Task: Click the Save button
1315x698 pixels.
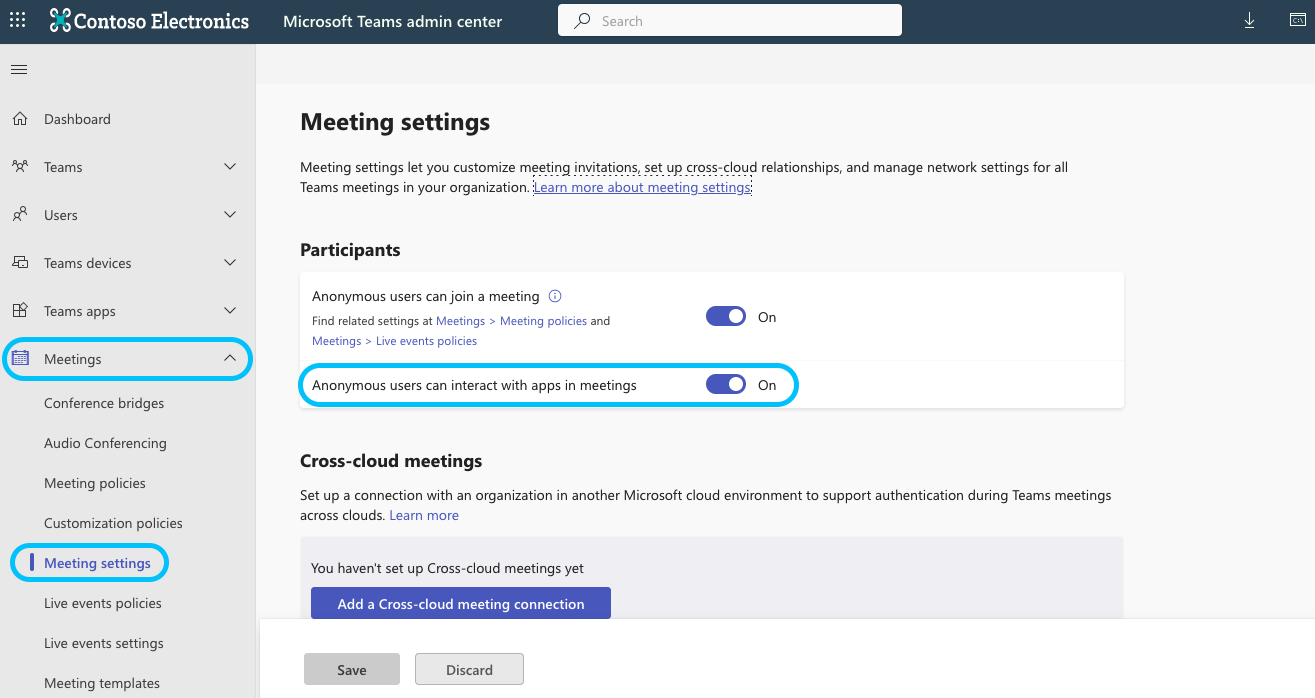Action: [352, 670]
